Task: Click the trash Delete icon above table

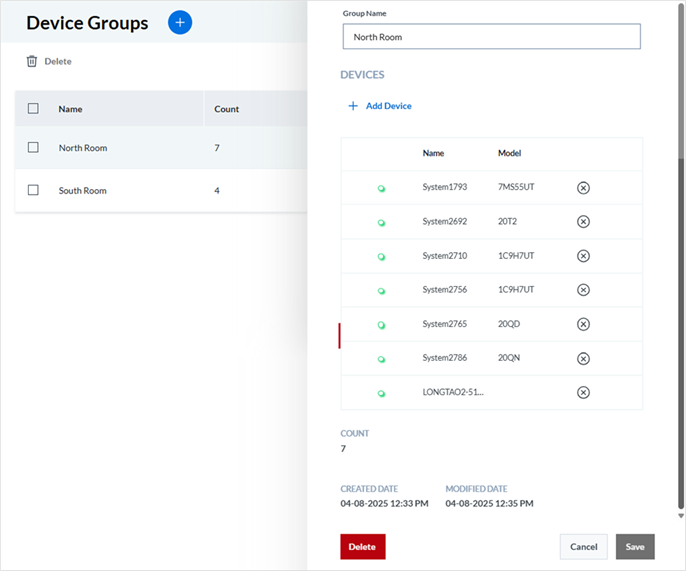Action: [32, 61]
